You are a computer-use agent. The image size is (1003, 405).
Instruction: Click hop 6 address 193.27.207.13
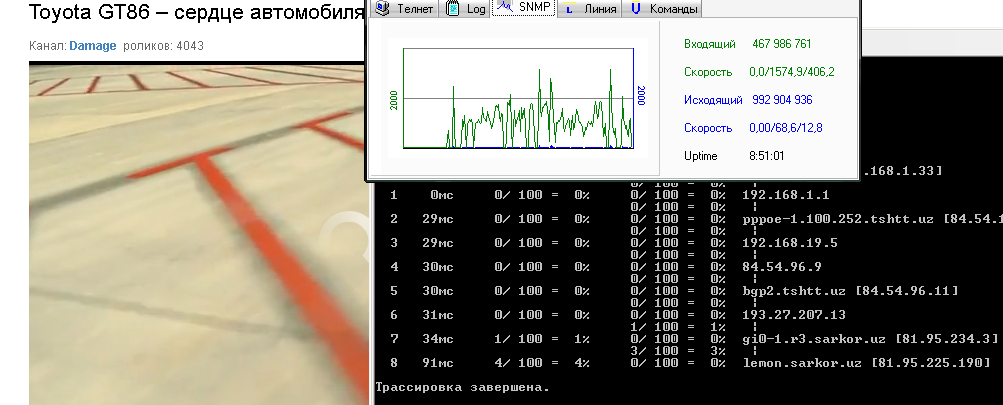pyautogui.click(x=793, y=315)
